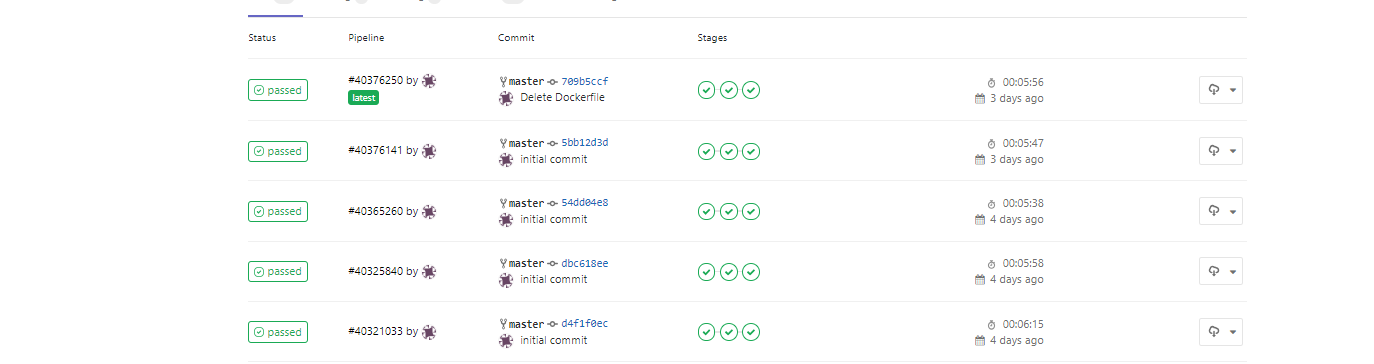The height and width of the screenshot is (364, 1374).
Task: Open initial commit message of commit 5bb12d3d
Action: pos(554,159)
